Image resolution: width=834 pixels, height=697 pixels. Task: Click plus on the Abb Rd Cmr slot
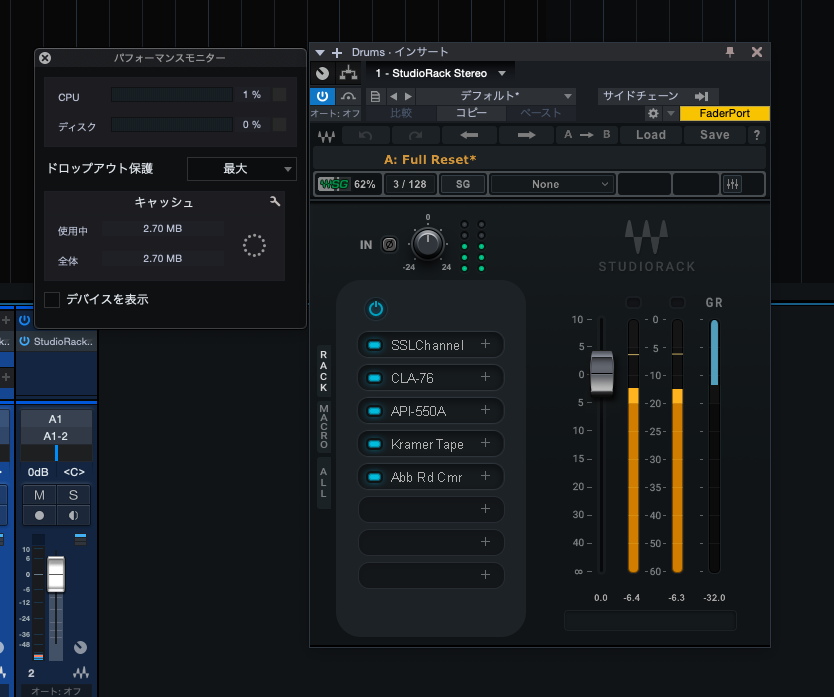coord(485,476)
